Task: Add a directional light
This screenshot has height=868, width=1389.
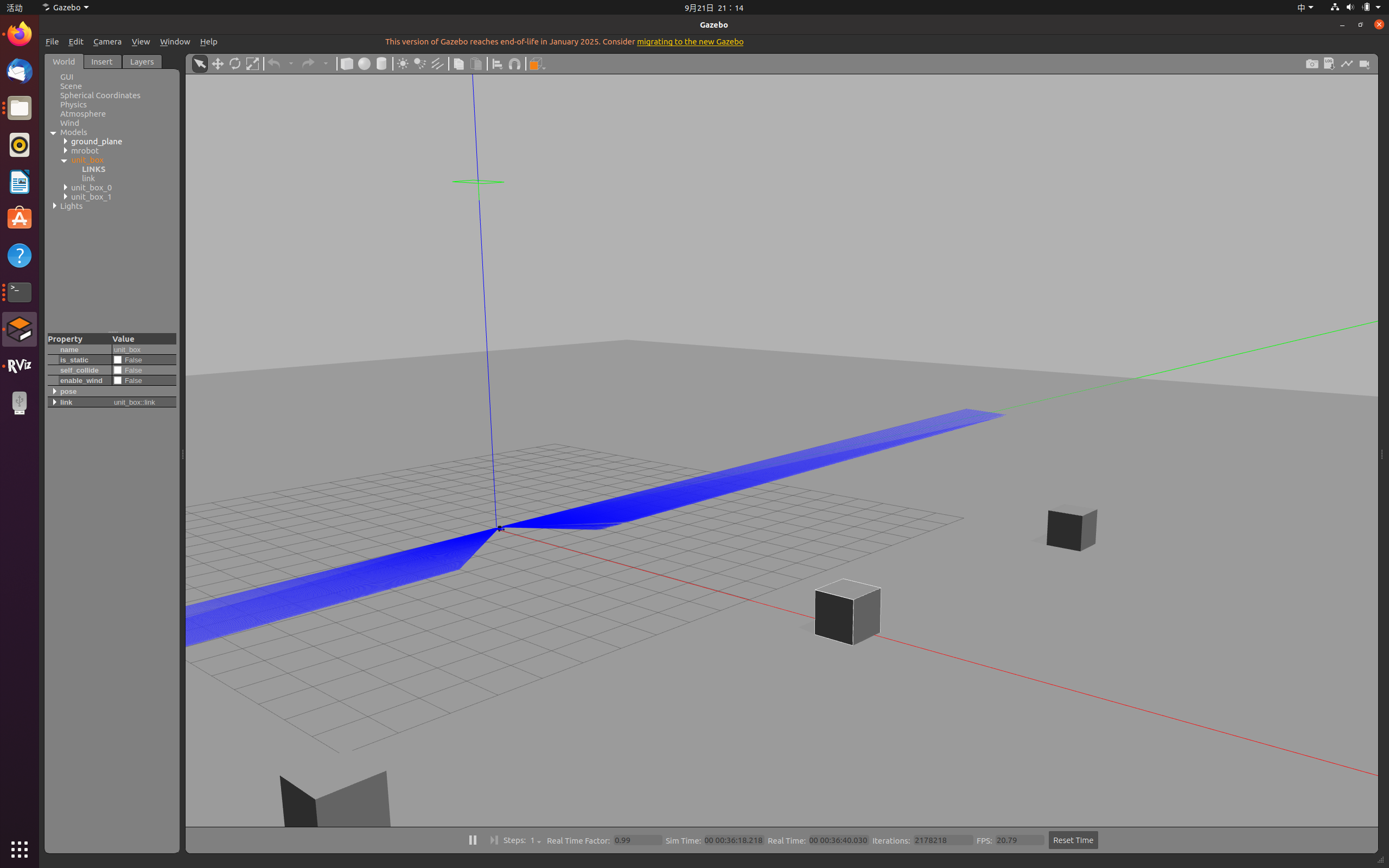Action: click(x=437, y=63)
